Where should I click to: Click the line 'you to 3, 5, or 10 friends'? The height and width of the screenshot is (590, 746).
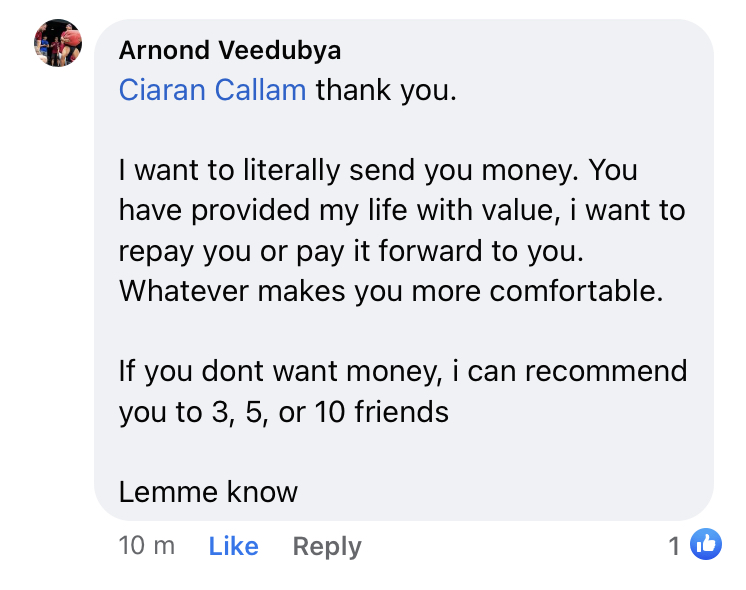click(x=284, y=412)
